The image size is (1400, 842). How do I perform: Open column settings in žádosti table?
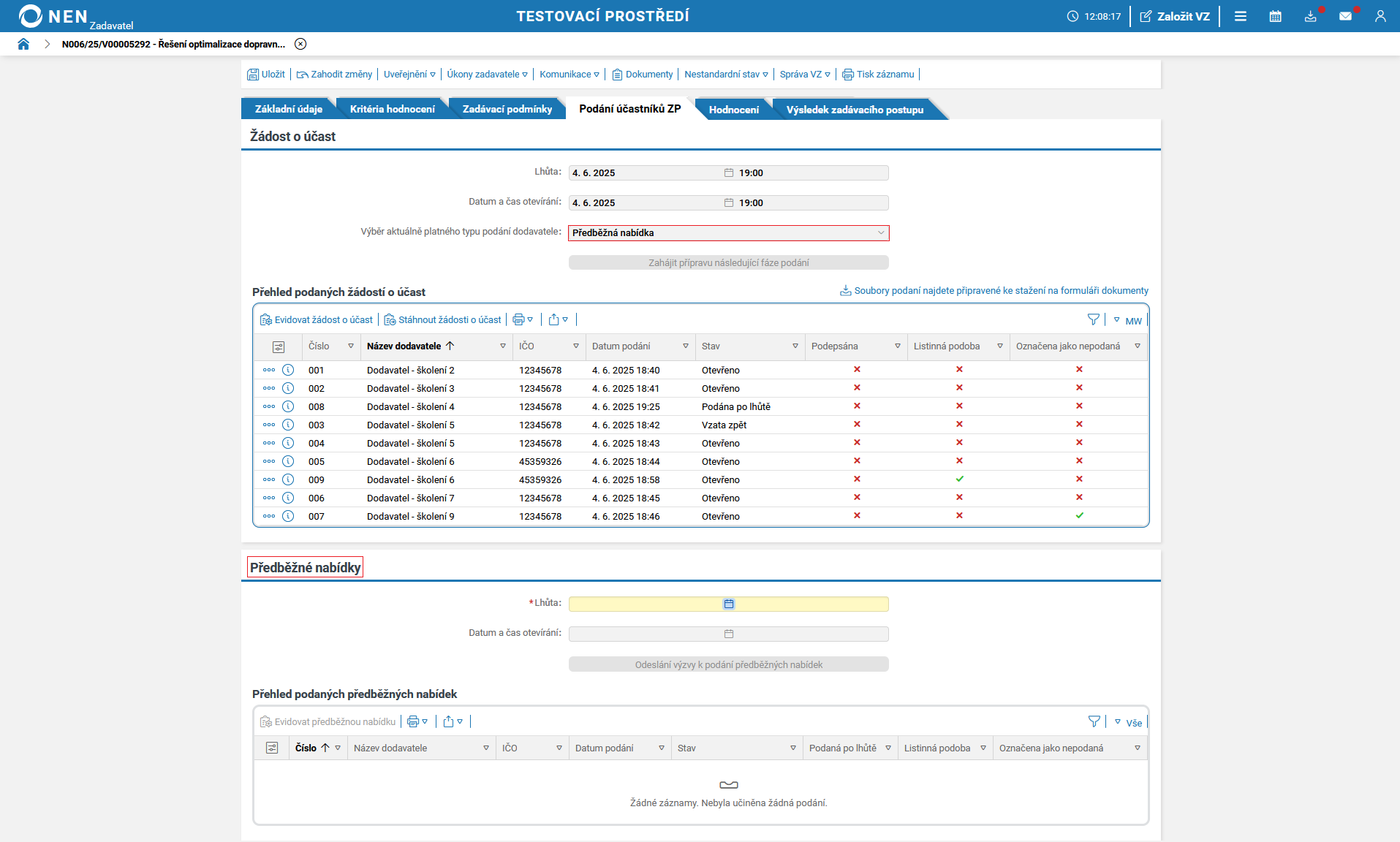[x=279, y=346]
